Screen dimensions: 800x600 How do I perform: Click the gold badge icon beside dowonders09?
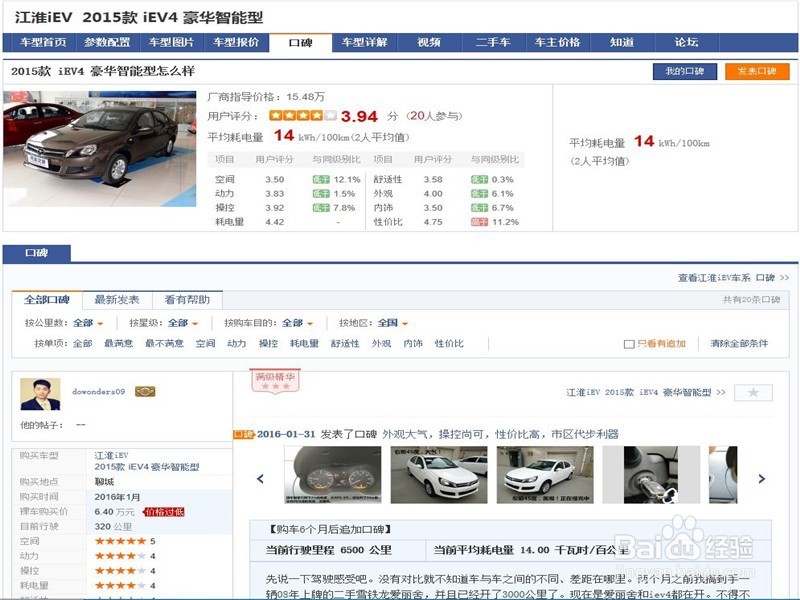click(145, 391)
